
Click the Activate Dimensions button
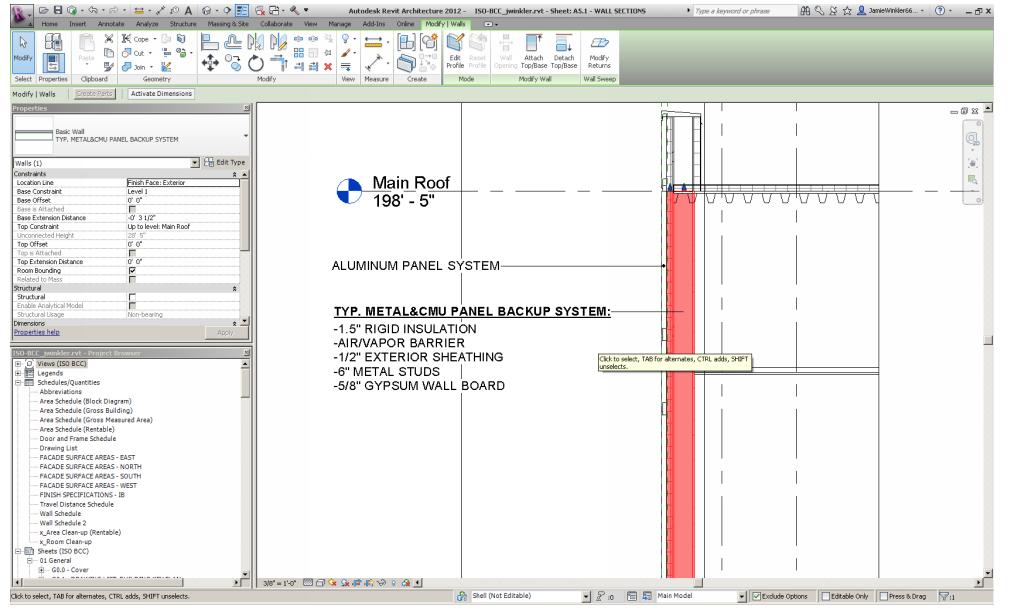pos(161,94)
